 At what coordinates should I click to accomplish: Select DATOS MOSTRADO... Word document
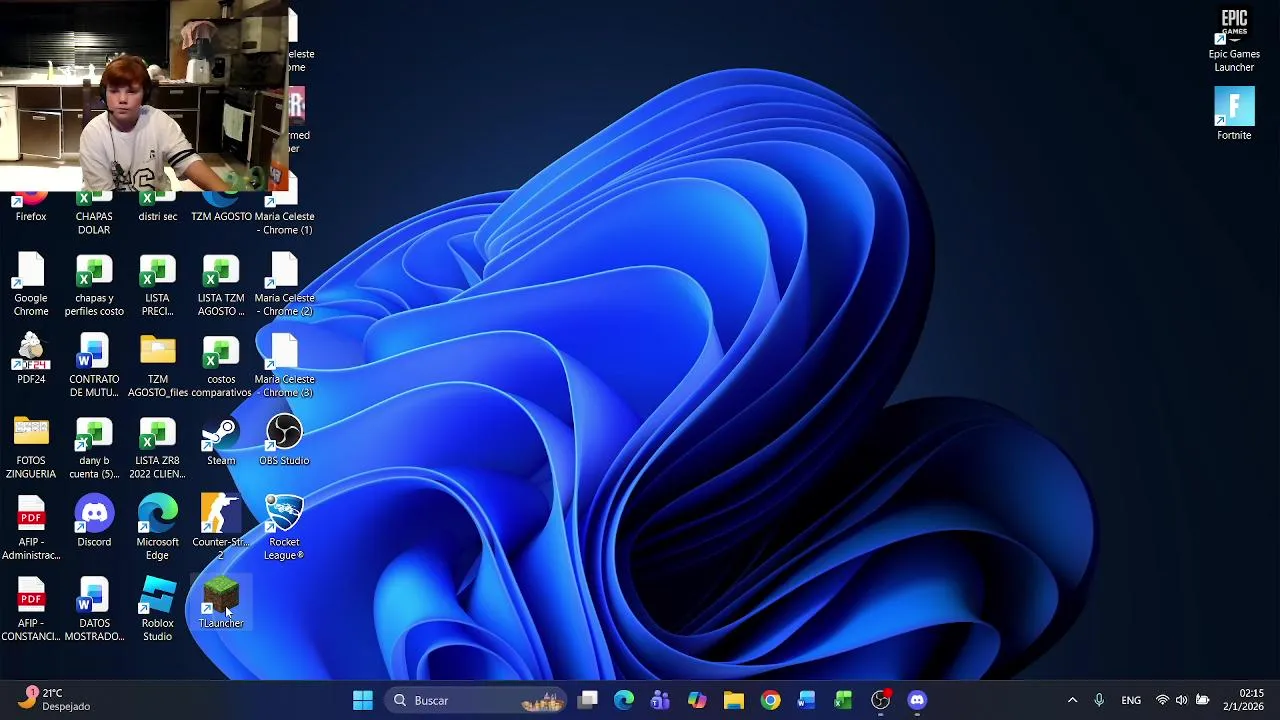click(x=94, y=608)
